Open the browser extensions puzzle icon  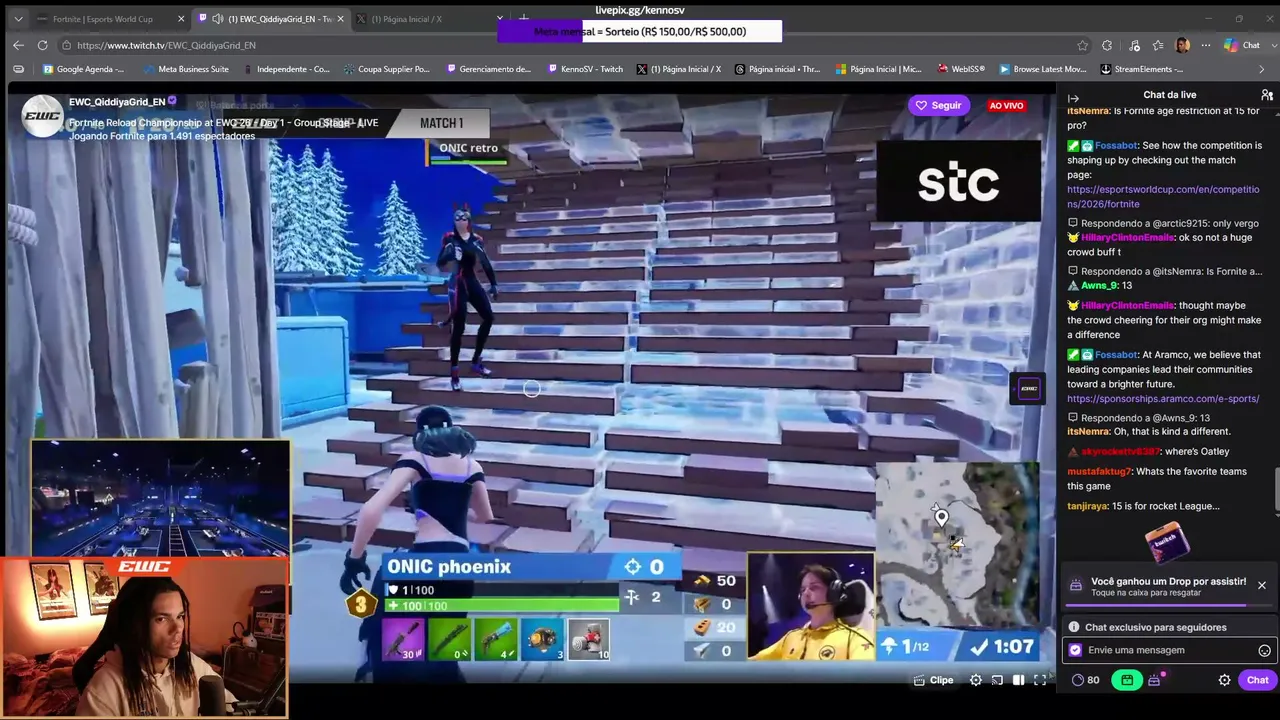(x=1107, y=45)
